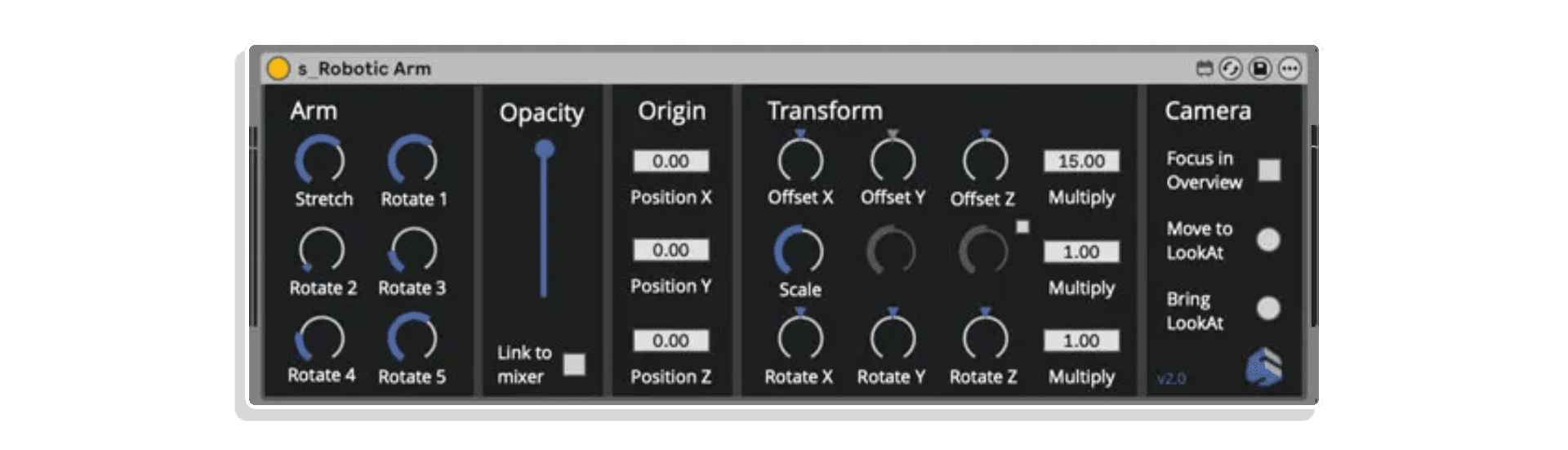Enable the Focus in Overview checkbox
1568x450 pixels.
tap(1269, 170)
